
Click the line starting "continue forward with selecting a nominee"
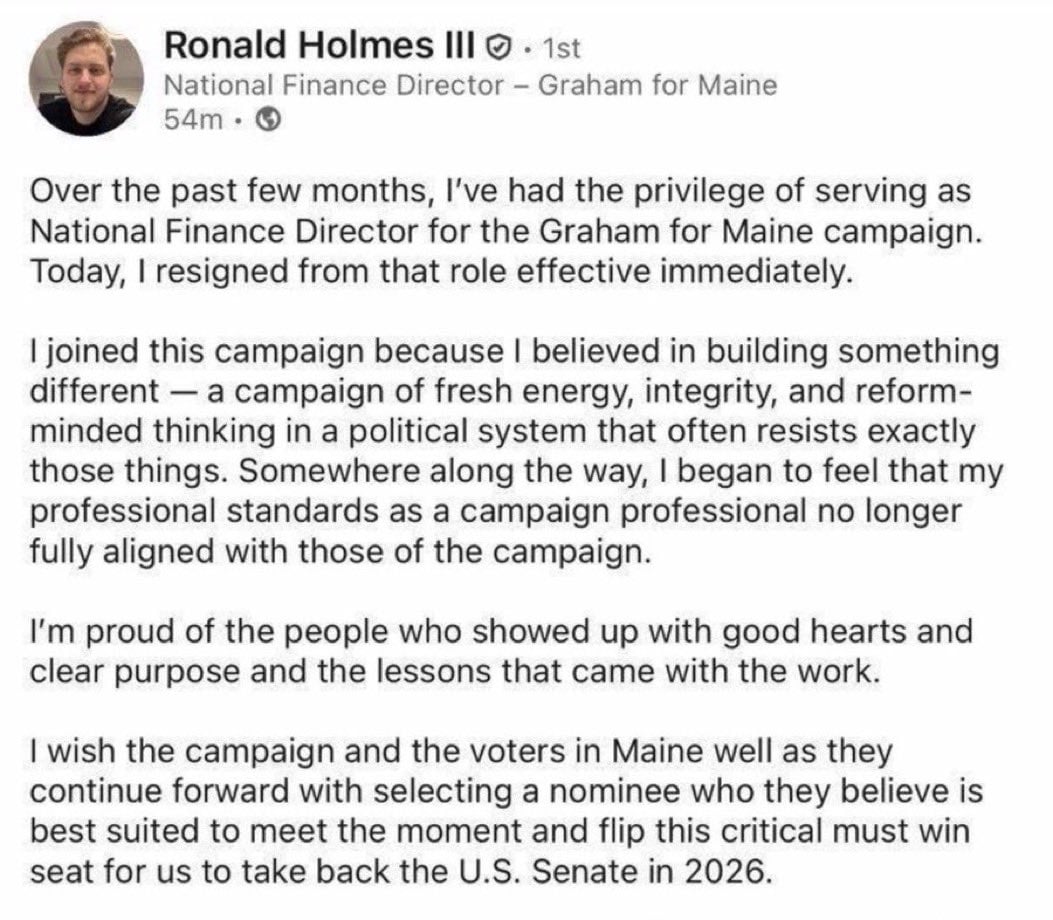507,791
